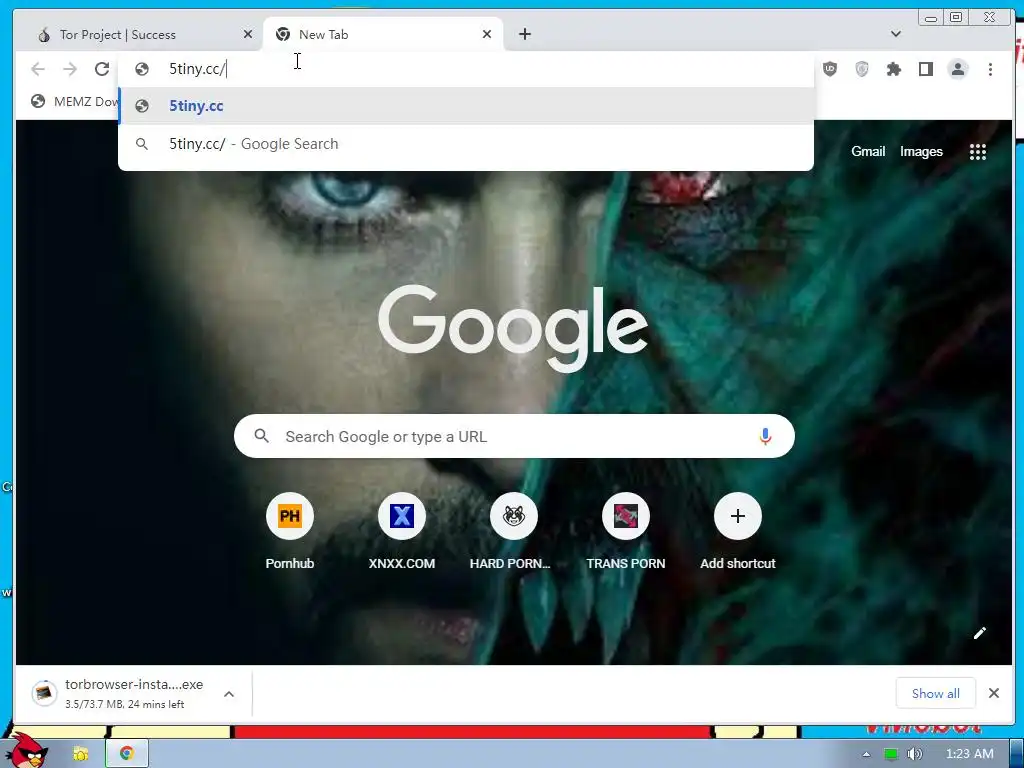Open the Google apps grid
This screenshot has height=768, width=1024.
pyautogui.click(x=978, y=152)
